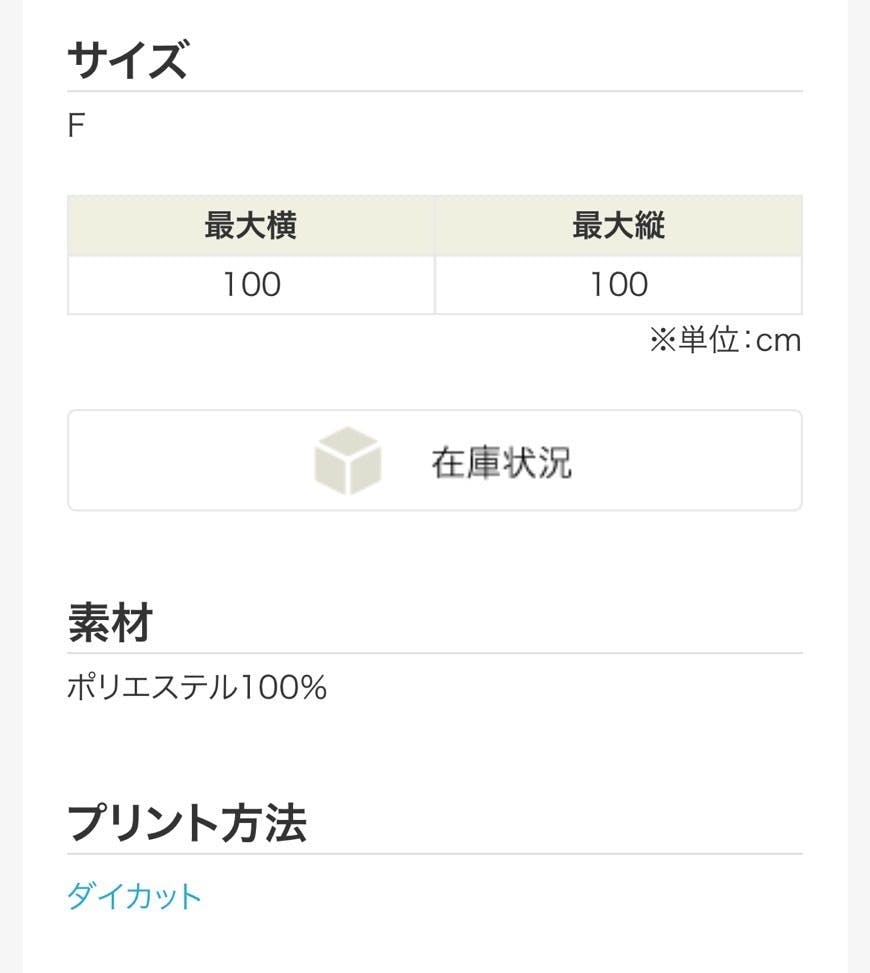
Task: Select the ポリエステル100% material text
Action: tap(197, 688)
